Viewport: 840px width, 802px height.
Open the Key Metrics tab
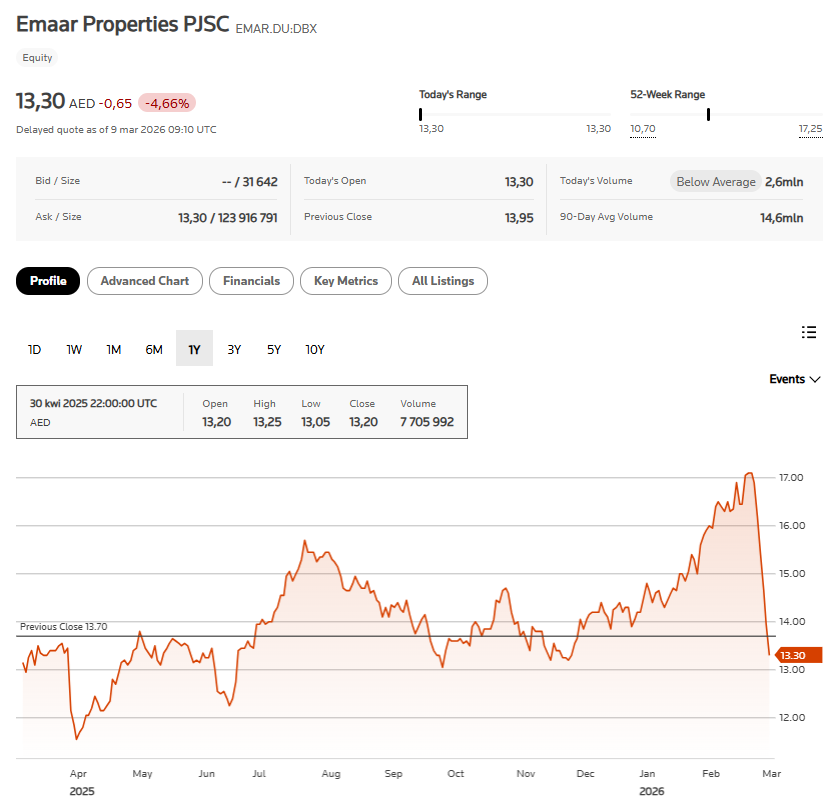(x=346, y=281)
